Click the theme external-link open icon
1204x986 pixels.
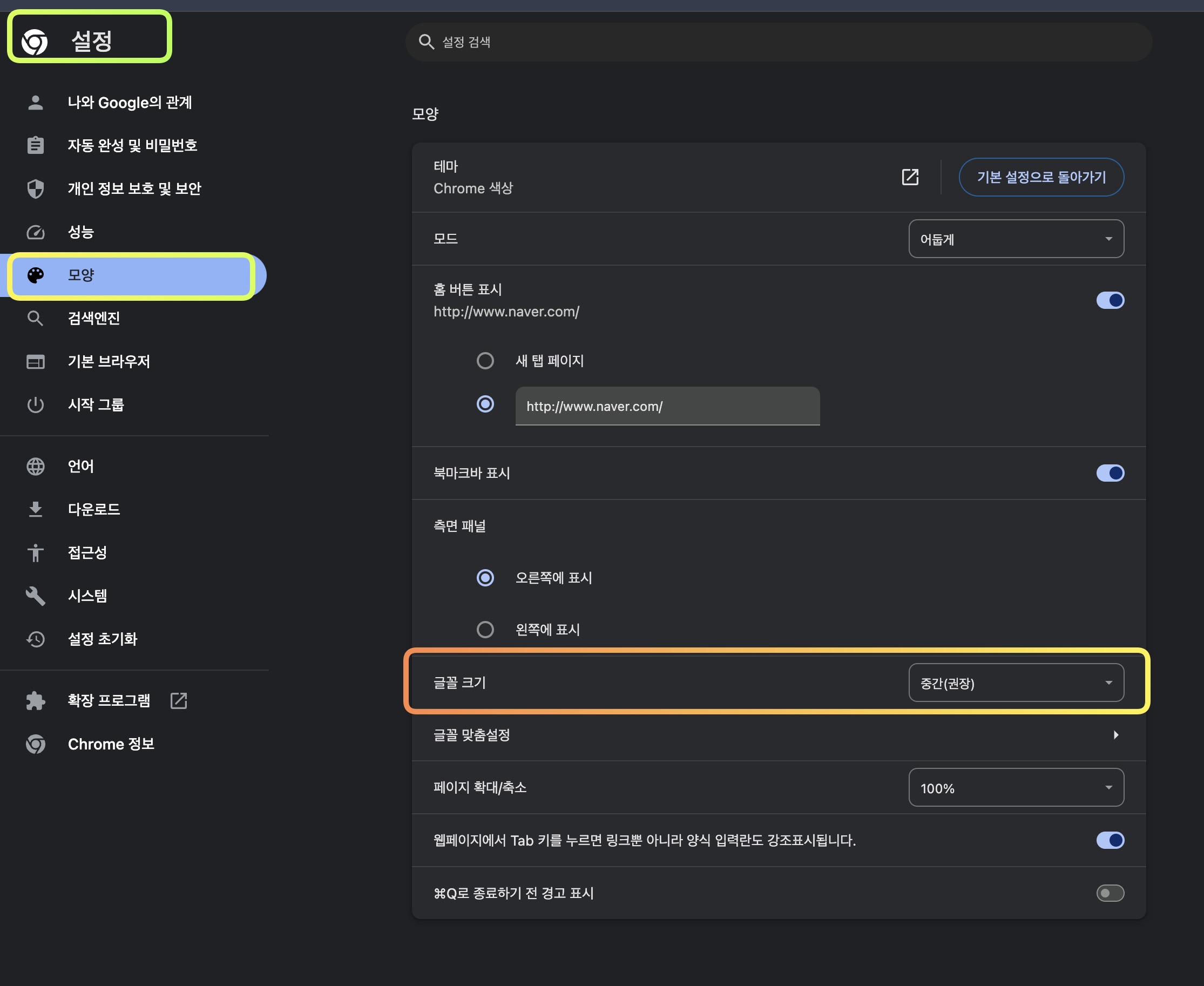(910, 177)
